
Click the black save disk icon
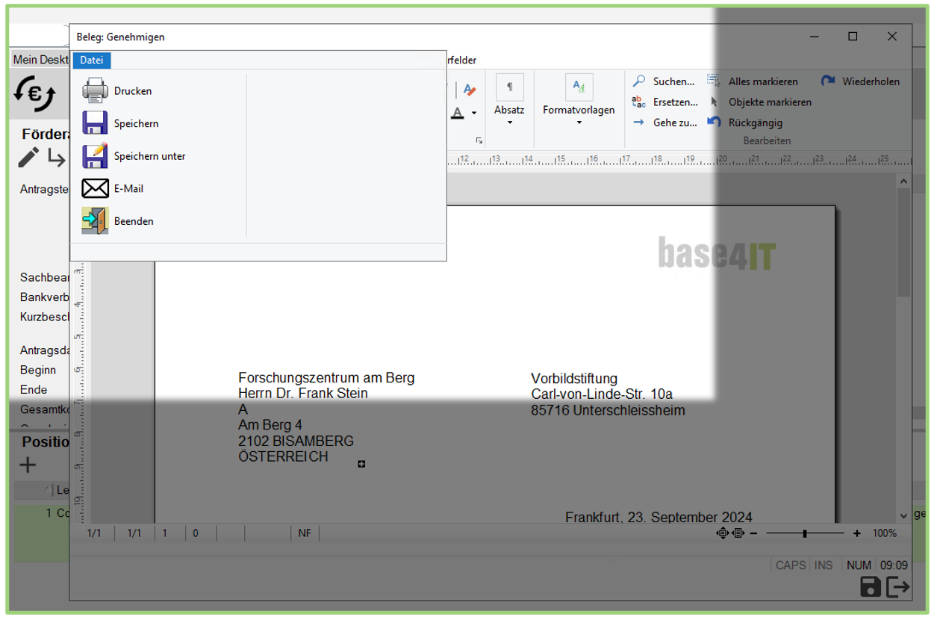tap(870, 588)
